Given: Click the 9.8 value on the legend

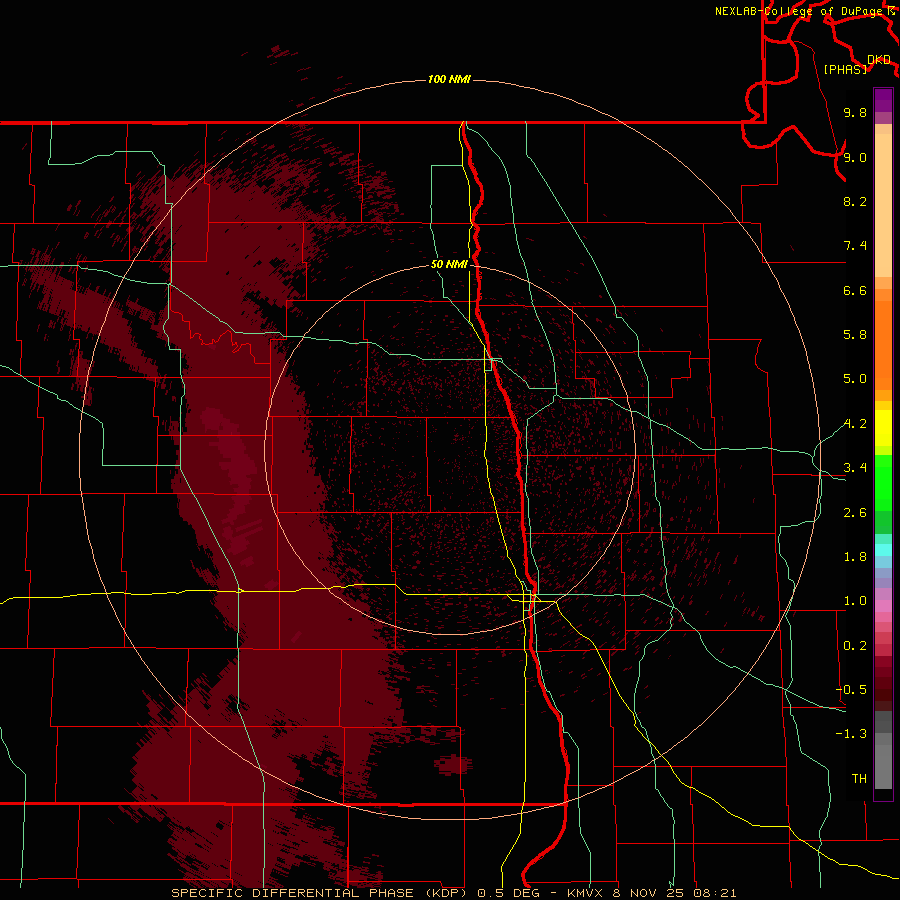Looking at the screenshot, I should [x=855, y=112].
